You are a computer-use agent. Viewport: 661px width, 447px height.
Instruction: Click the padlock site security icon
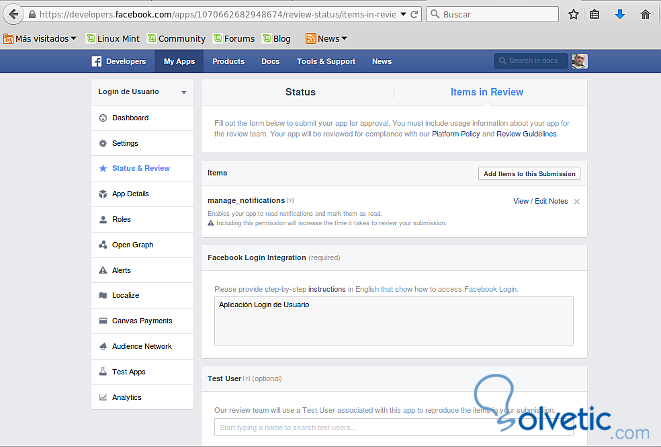(32, 14)
